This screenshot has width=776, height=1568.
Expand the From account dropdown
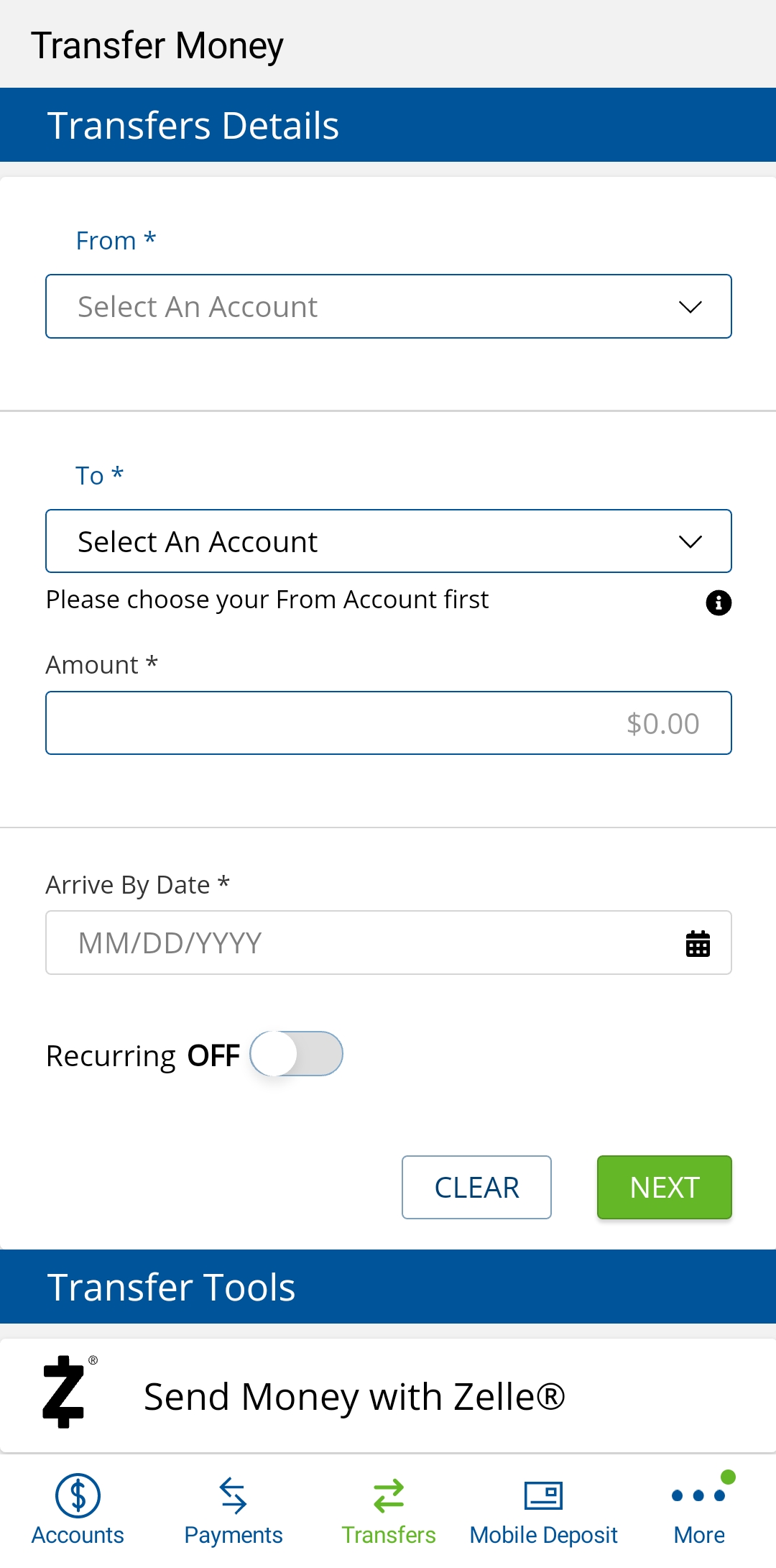click(x=389, y=306)
